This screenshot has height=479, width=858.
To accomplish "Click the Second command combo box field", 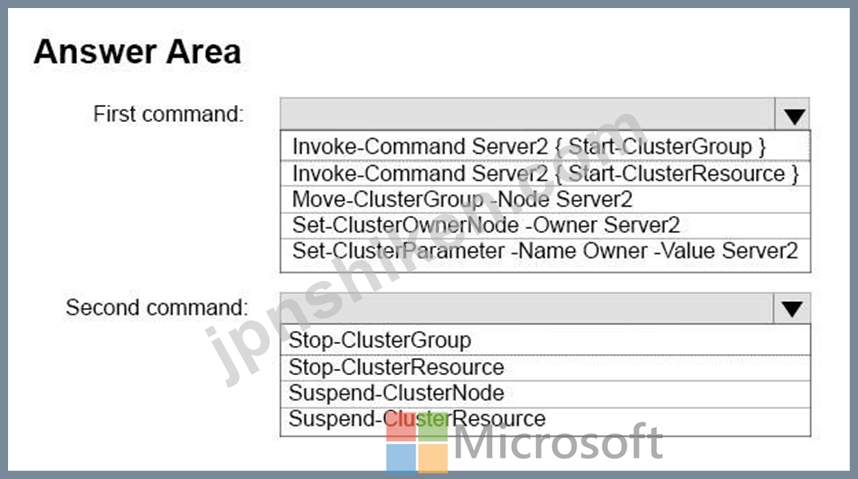I will click(527, 308).
